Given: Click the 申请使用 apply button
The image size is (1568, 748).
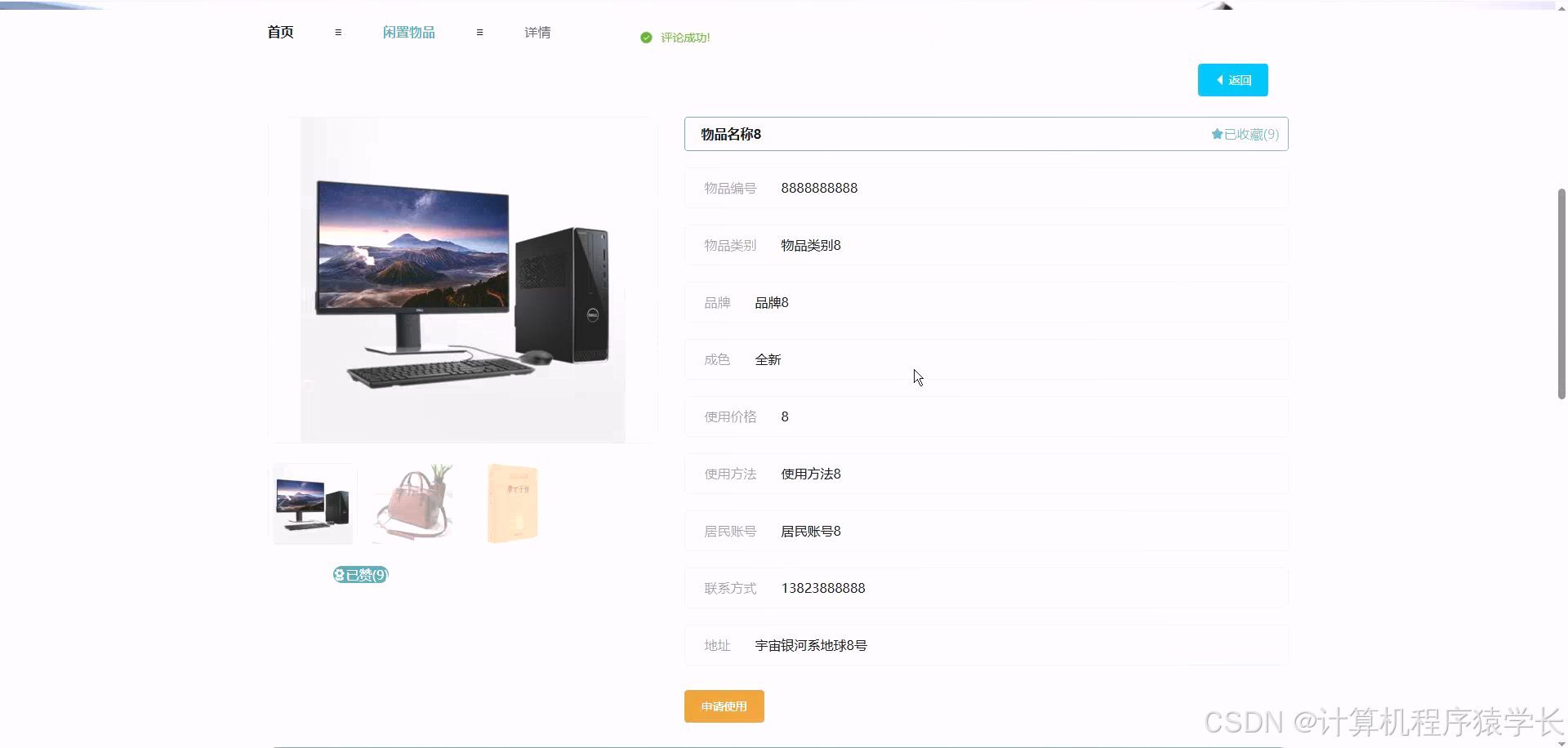Looking at the screenshot, I should [x=724, y=706].
